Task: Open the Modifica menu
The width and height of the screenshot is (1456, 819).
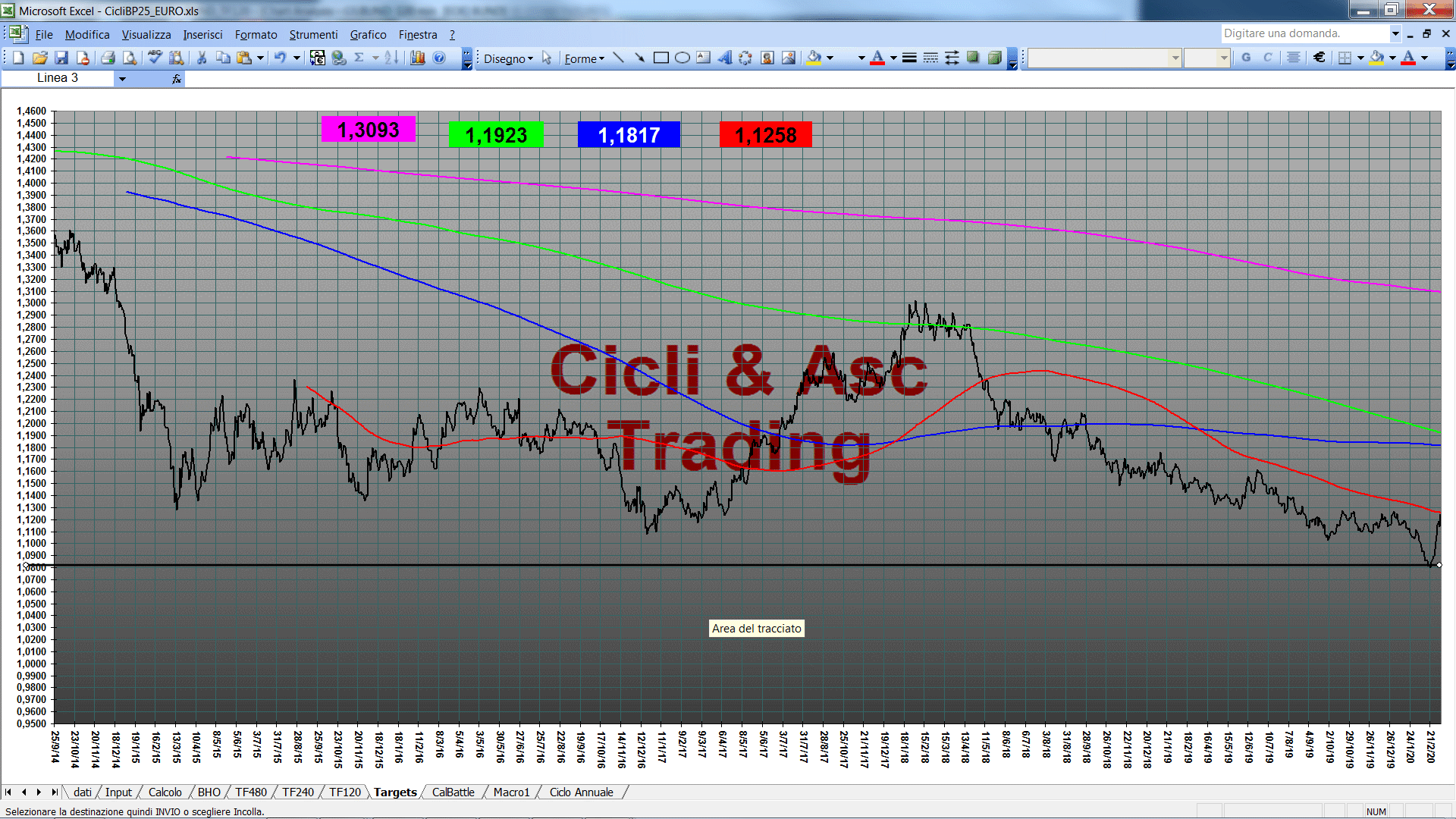Action: [x=87, y=35]
